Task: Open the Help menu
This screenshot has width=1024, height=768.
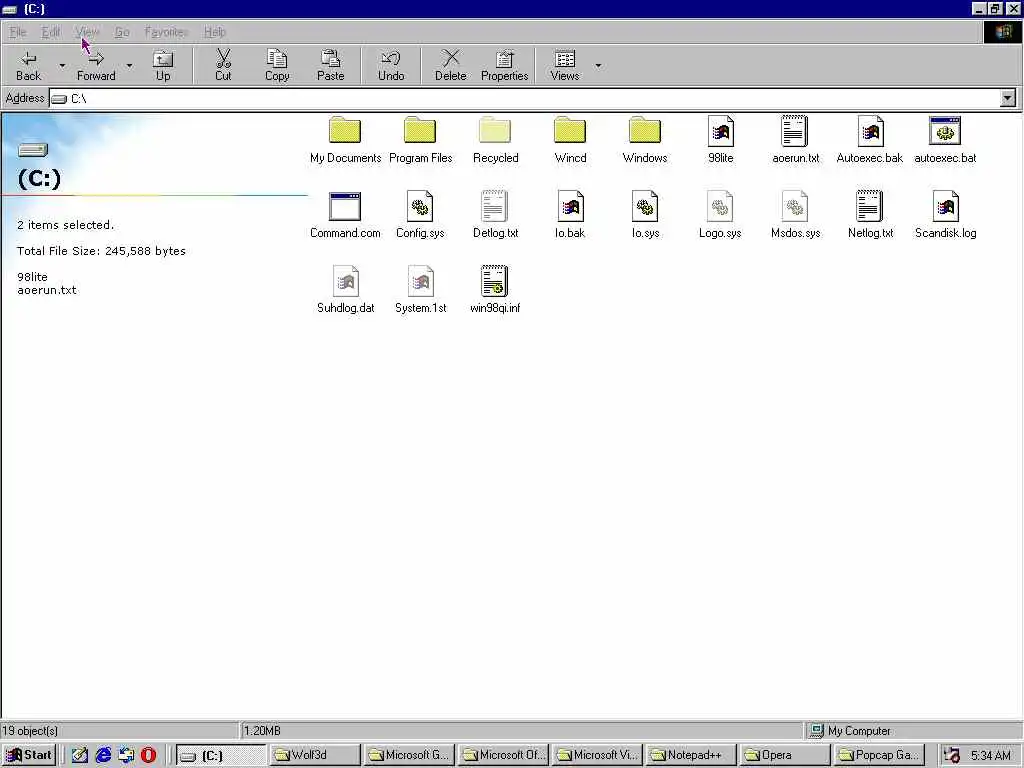Action: coord(214,32)
